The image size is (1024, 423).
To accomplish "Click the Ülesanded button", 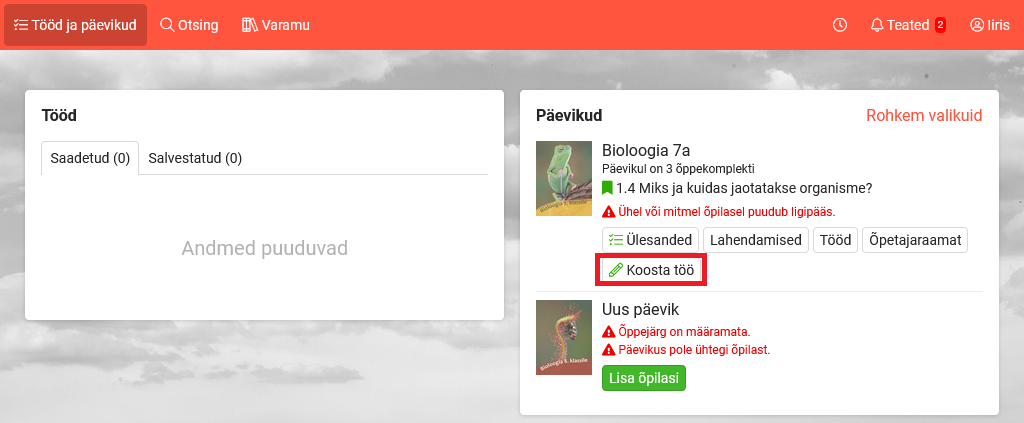I will coord(650,240).
